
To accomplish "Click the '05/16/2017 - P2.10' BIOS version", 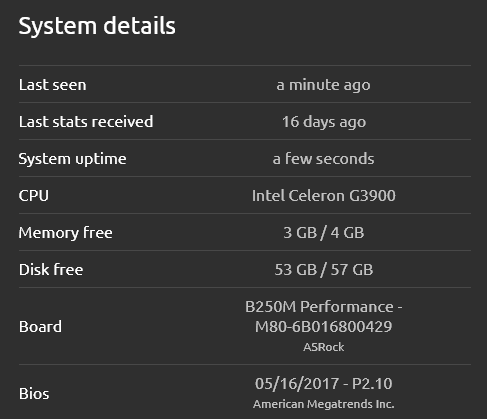I will pos(324,384).
